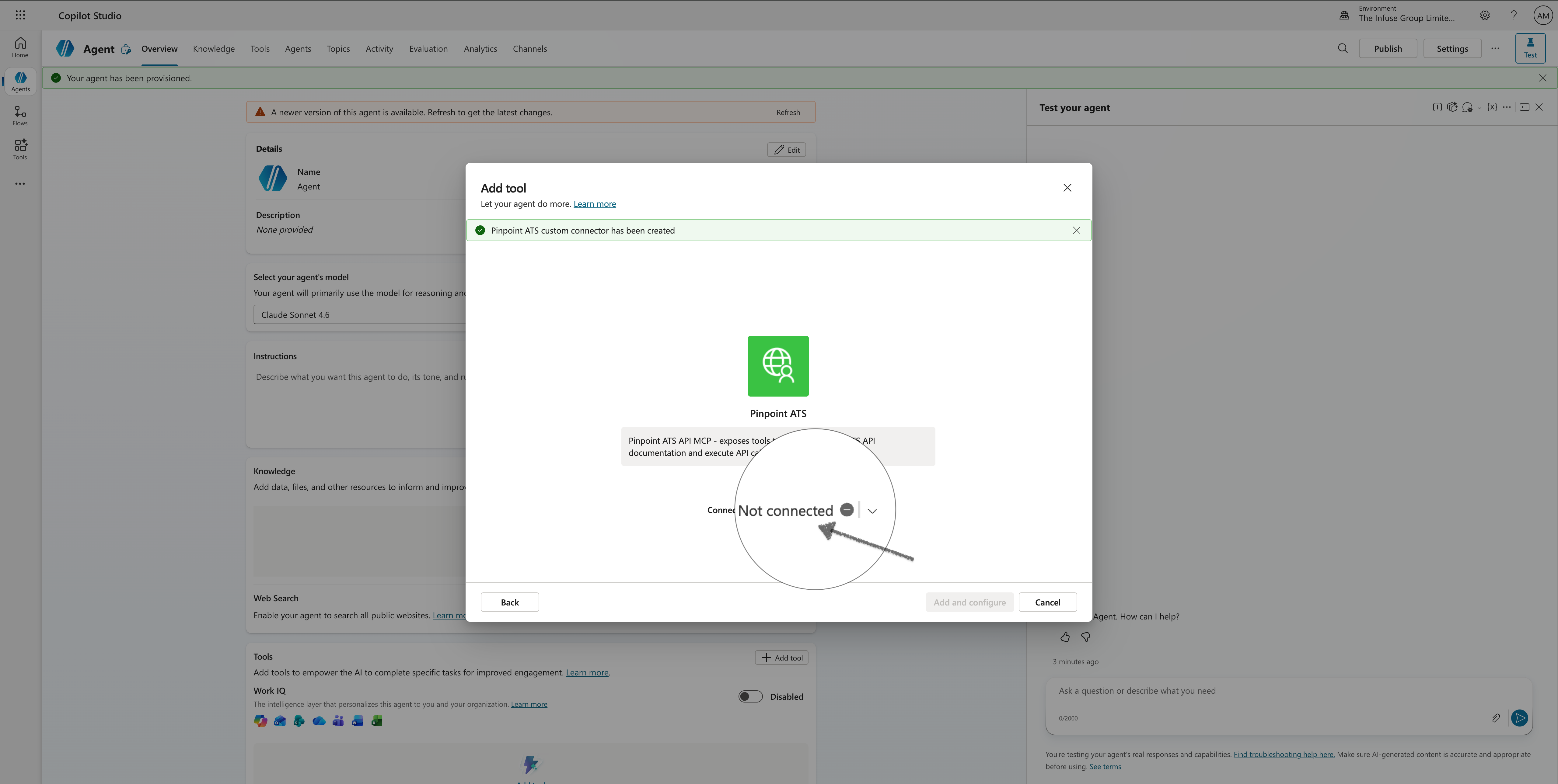This screenshot has width=1558, height=784.
Task: Open Flows in the left sidebar
Action: 20,116
